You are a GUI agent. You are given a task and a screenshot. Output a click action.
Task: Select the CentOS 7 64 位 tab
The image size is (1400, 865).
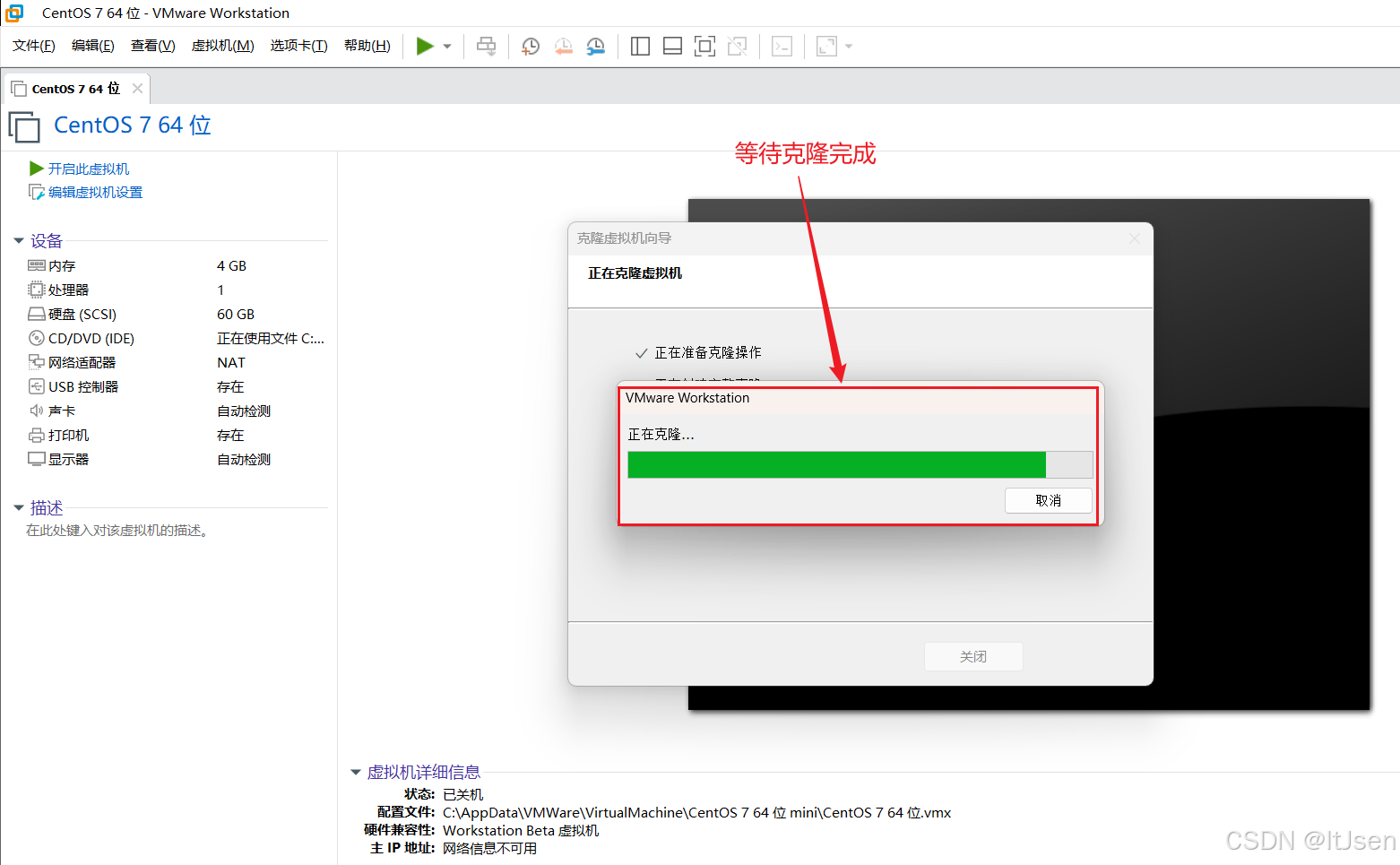click(75, 89)
